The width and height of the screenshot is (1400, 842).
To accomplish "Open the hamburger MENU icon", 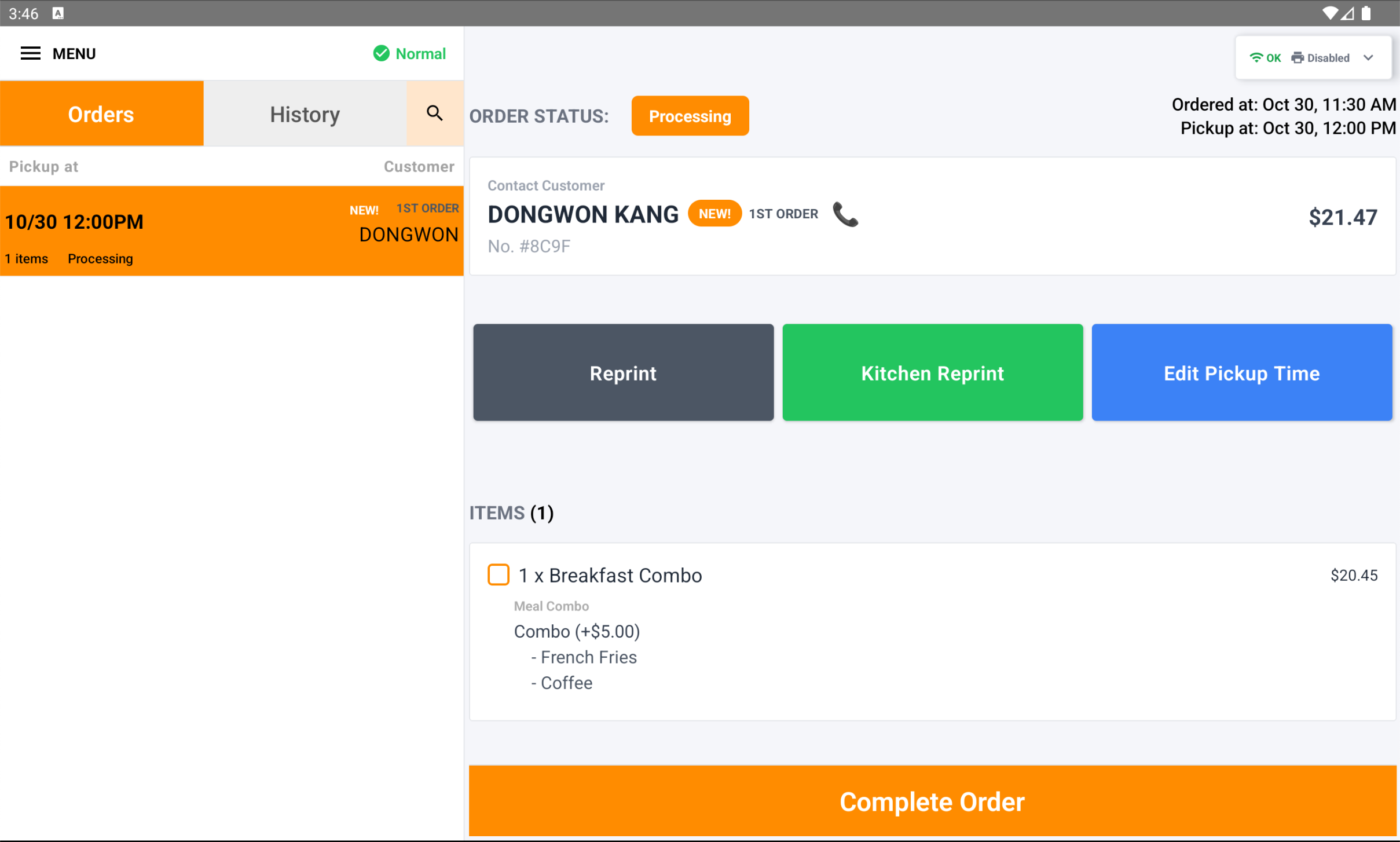I will pyautogui.click(x=30, y=53).
